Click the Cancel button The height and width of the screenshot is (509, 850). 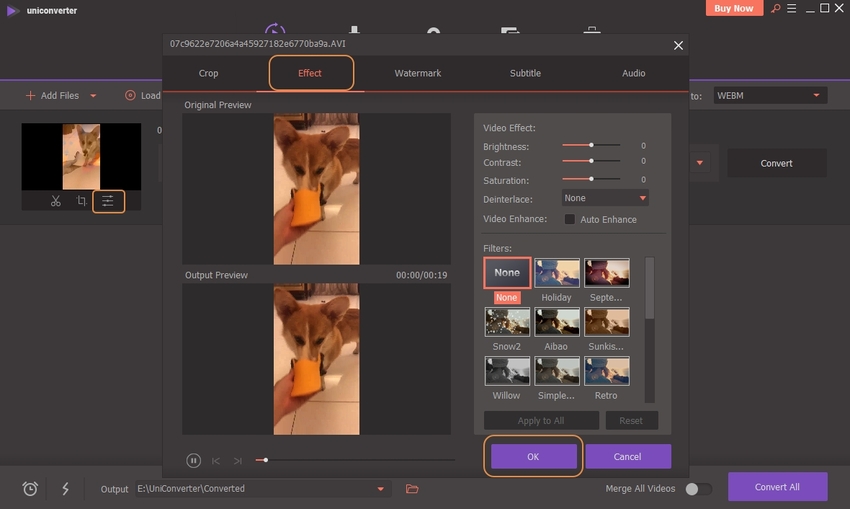tap(627, 456)
